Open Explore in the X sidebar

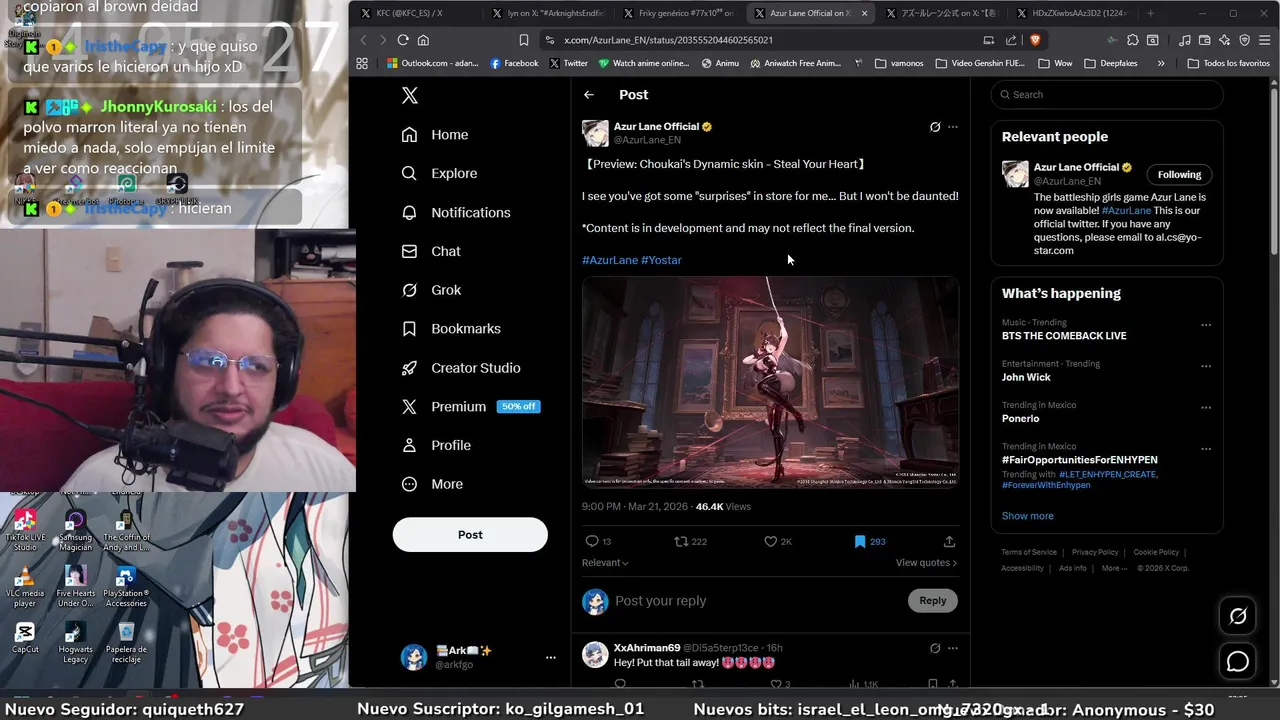click(439, 173)
